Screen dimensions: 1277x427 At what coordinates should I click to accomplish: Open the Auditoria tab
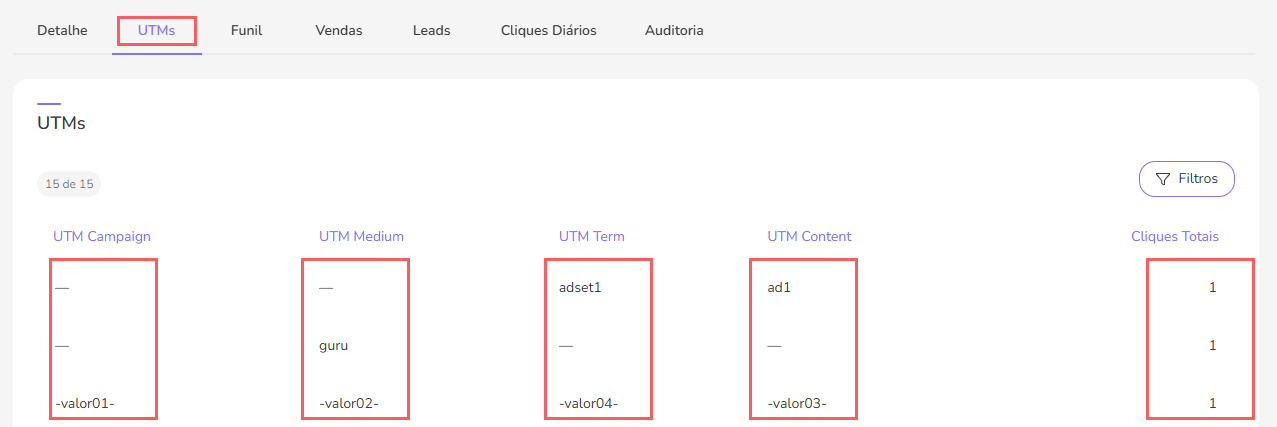(674, 30)
